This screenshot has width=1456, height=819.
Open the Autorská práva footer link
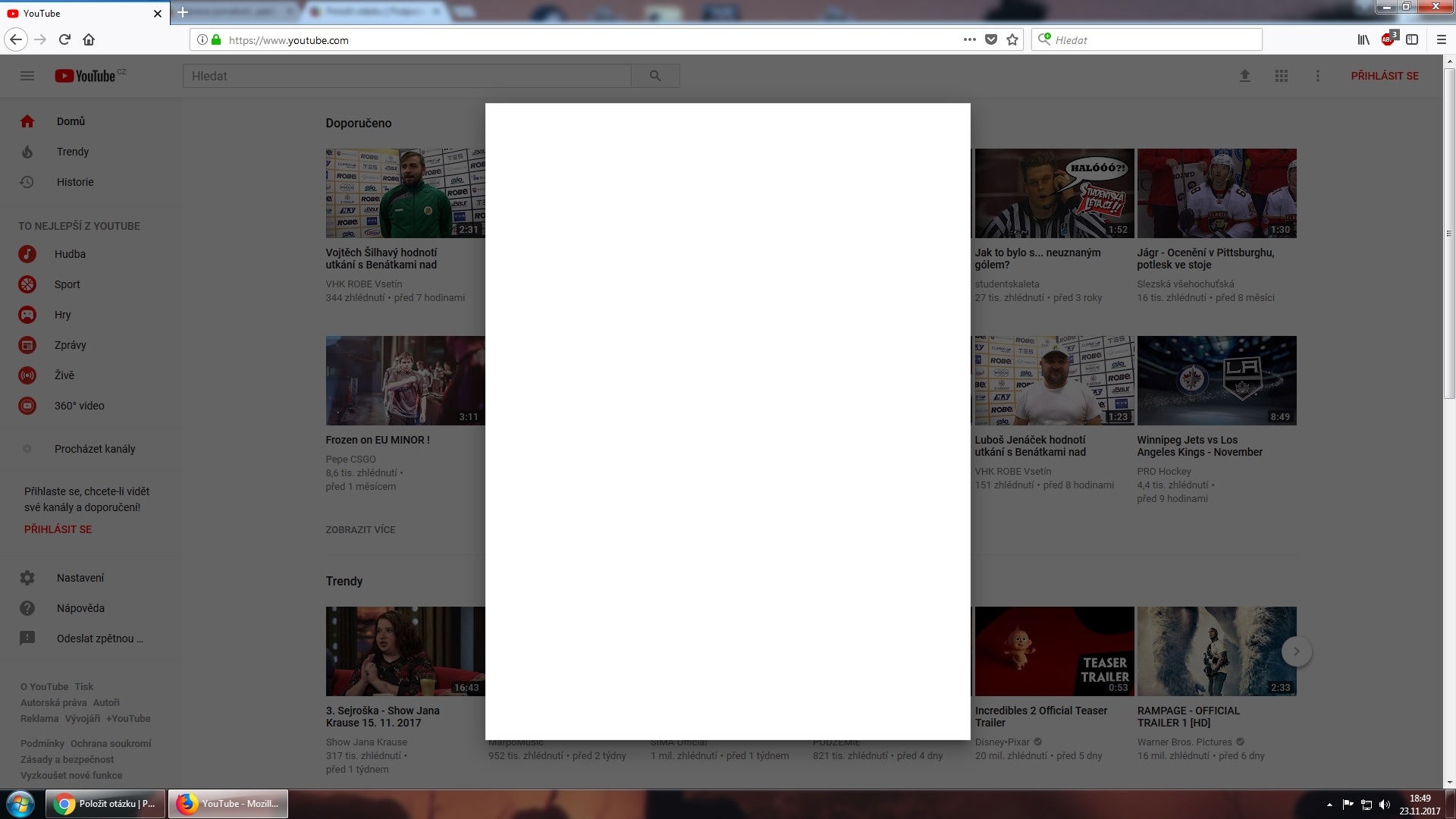[x=53, y=703]
